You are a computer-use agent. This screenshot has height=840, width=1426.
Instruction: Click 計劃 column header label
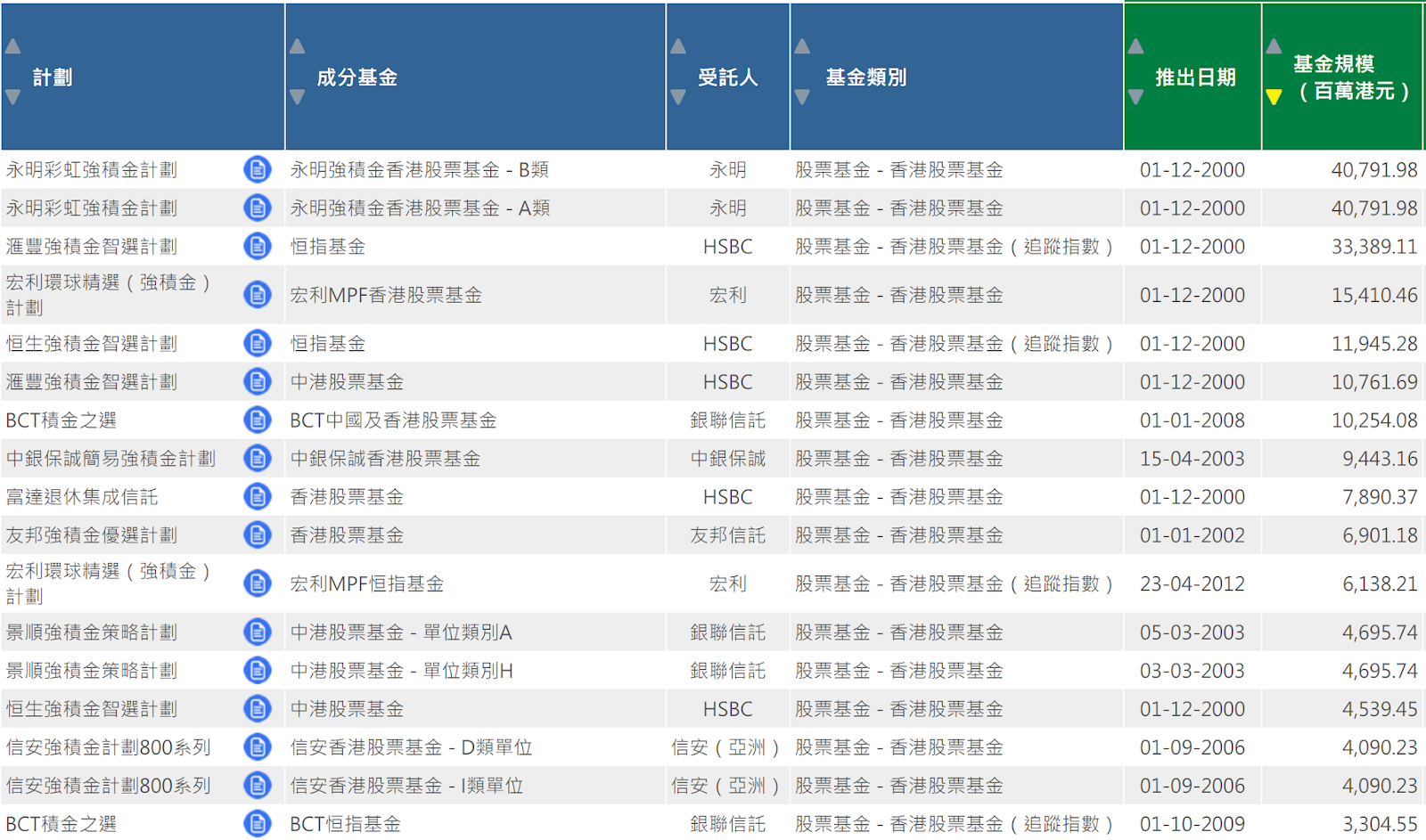click(x=53, y=77)
